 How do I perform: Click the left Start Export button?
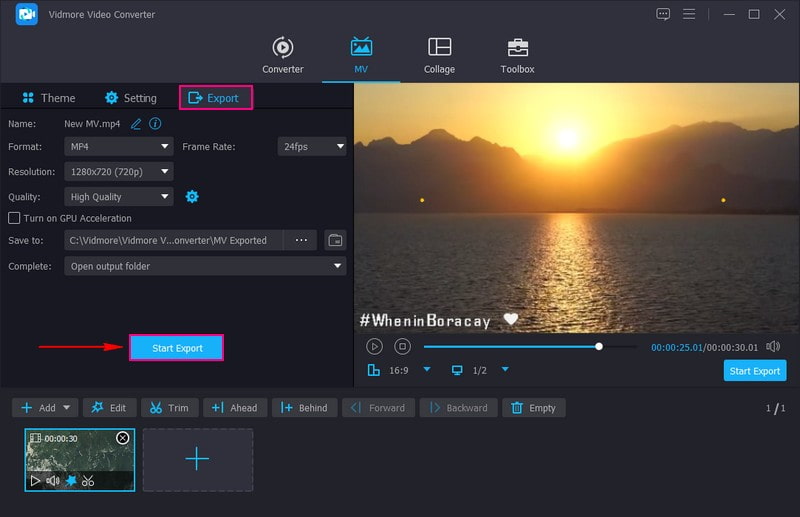[177, 348]
